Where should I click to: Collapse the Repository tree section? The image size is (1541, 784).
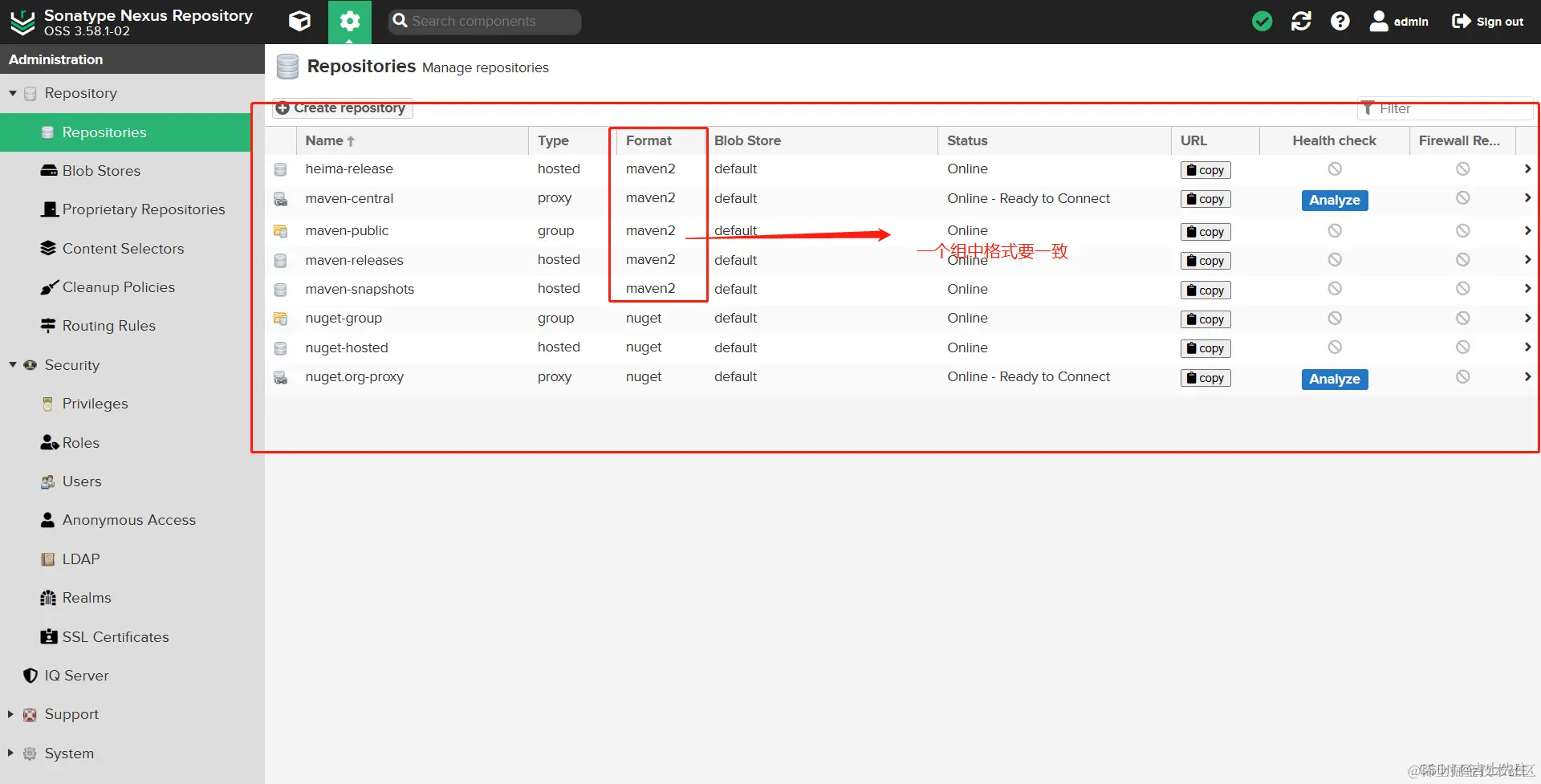click(x=13, y=93)
